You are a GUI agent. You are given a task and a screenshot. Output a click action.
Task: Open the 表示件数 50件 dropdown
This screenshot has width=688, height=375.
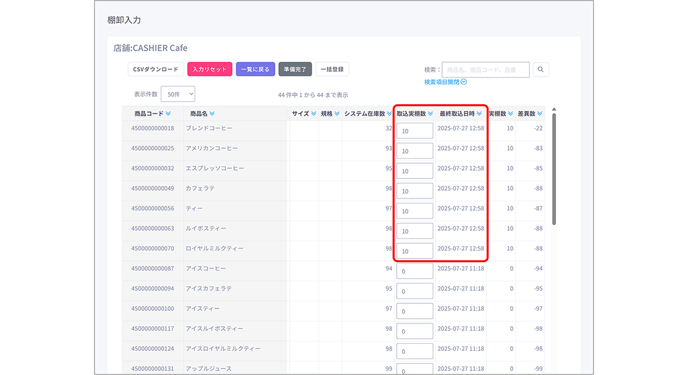[x=178, y=94]
